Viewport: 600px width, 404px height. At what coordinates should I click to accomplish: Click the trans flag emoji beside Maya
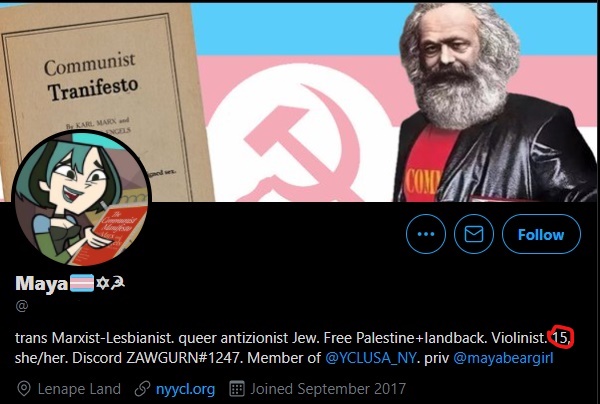click(x=81, y=283)
